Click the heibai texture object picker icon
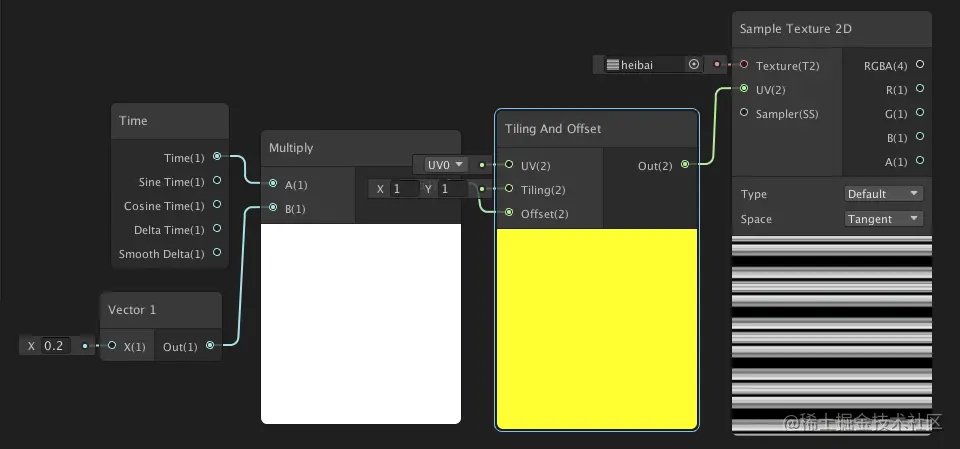This screenshot has height=449, width=960. pos(694,64)
